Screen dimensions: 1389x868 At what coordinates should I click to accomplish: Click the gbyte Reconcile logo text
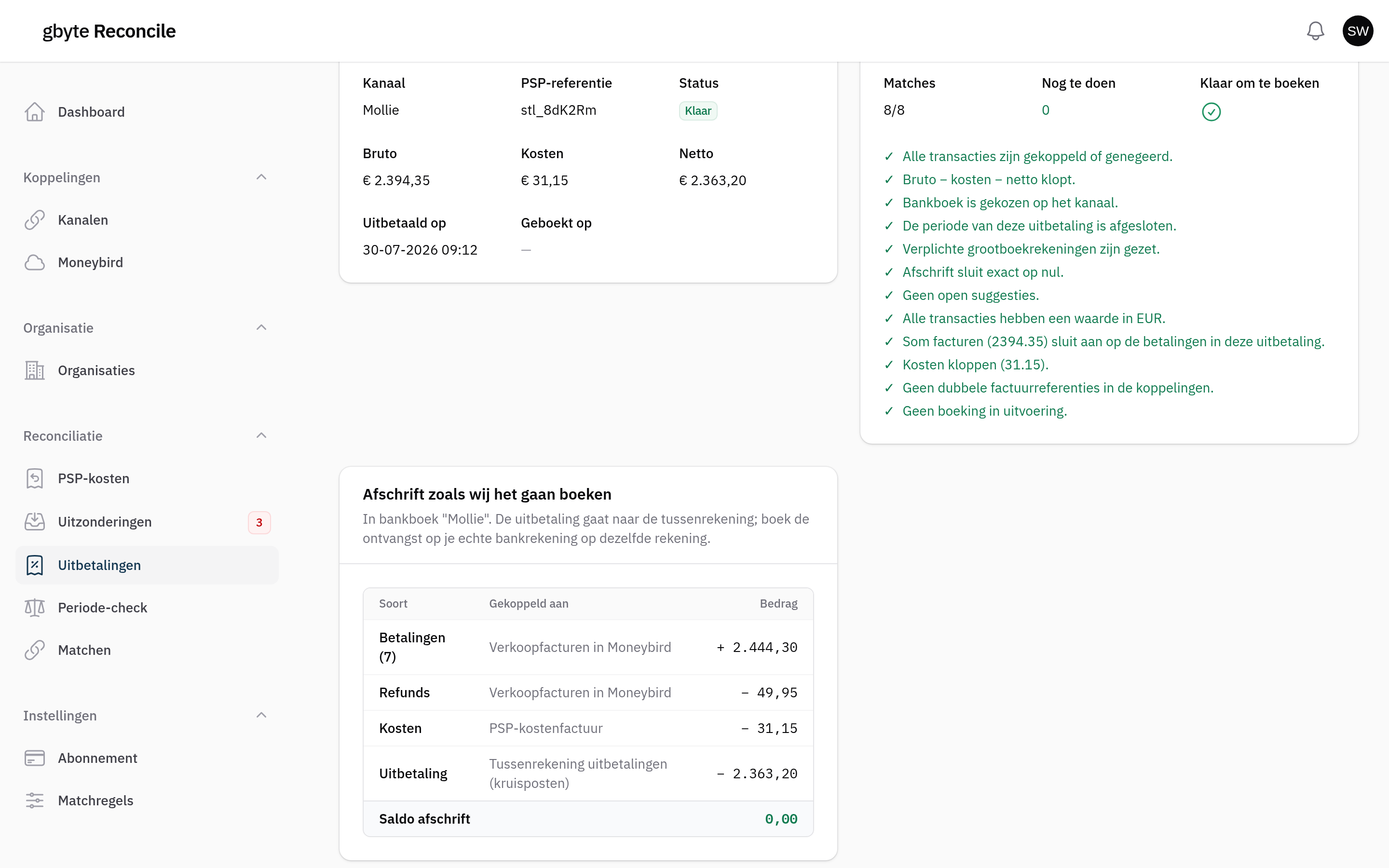[x=109, y=31]
